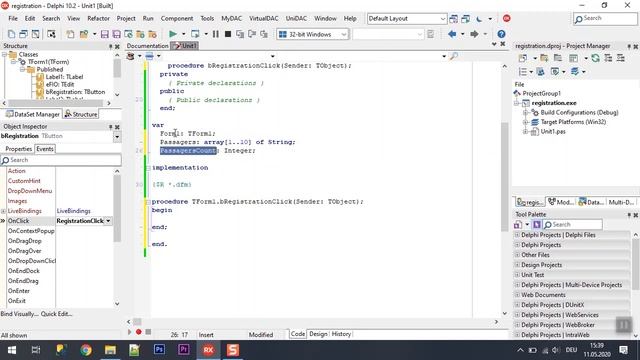Open the Component menu
This screenshot has width=640, height=360.
[177, 19]
